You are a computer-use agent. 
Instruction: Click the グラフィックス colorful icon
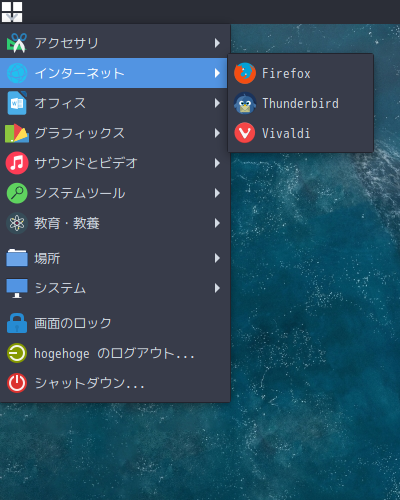coord(17,133)
